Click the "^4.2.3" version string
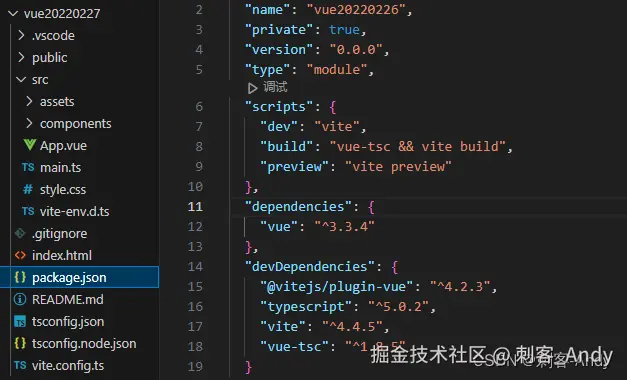Viewport: 627px width, 380px height. [x=460, y=286]
